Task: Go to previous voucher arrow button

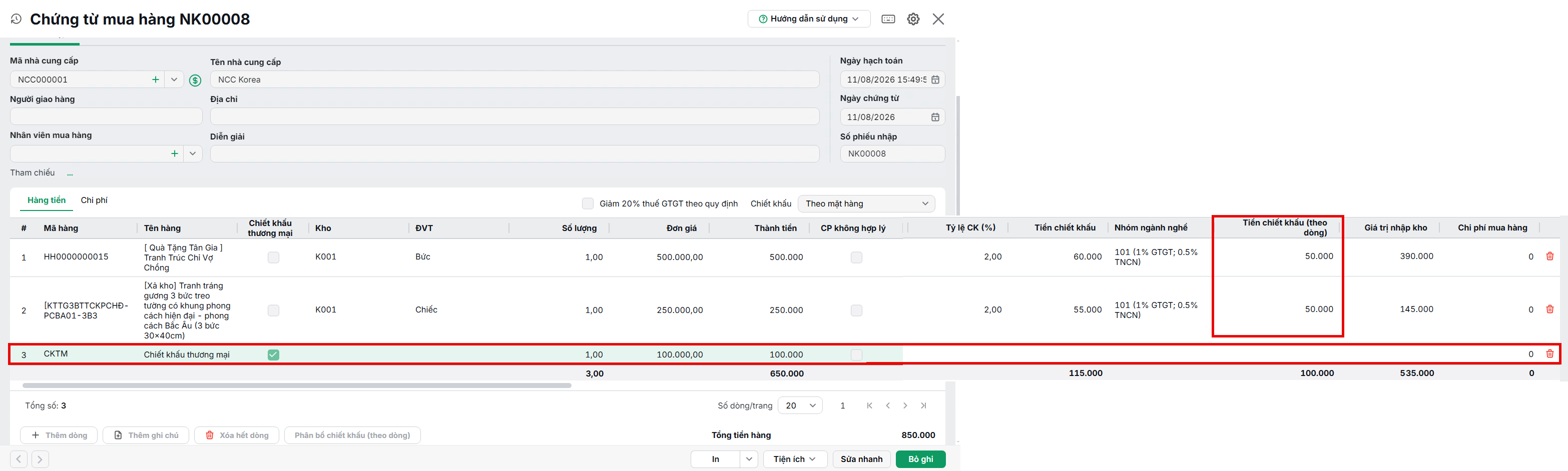Action: click(x=19, y=459)
